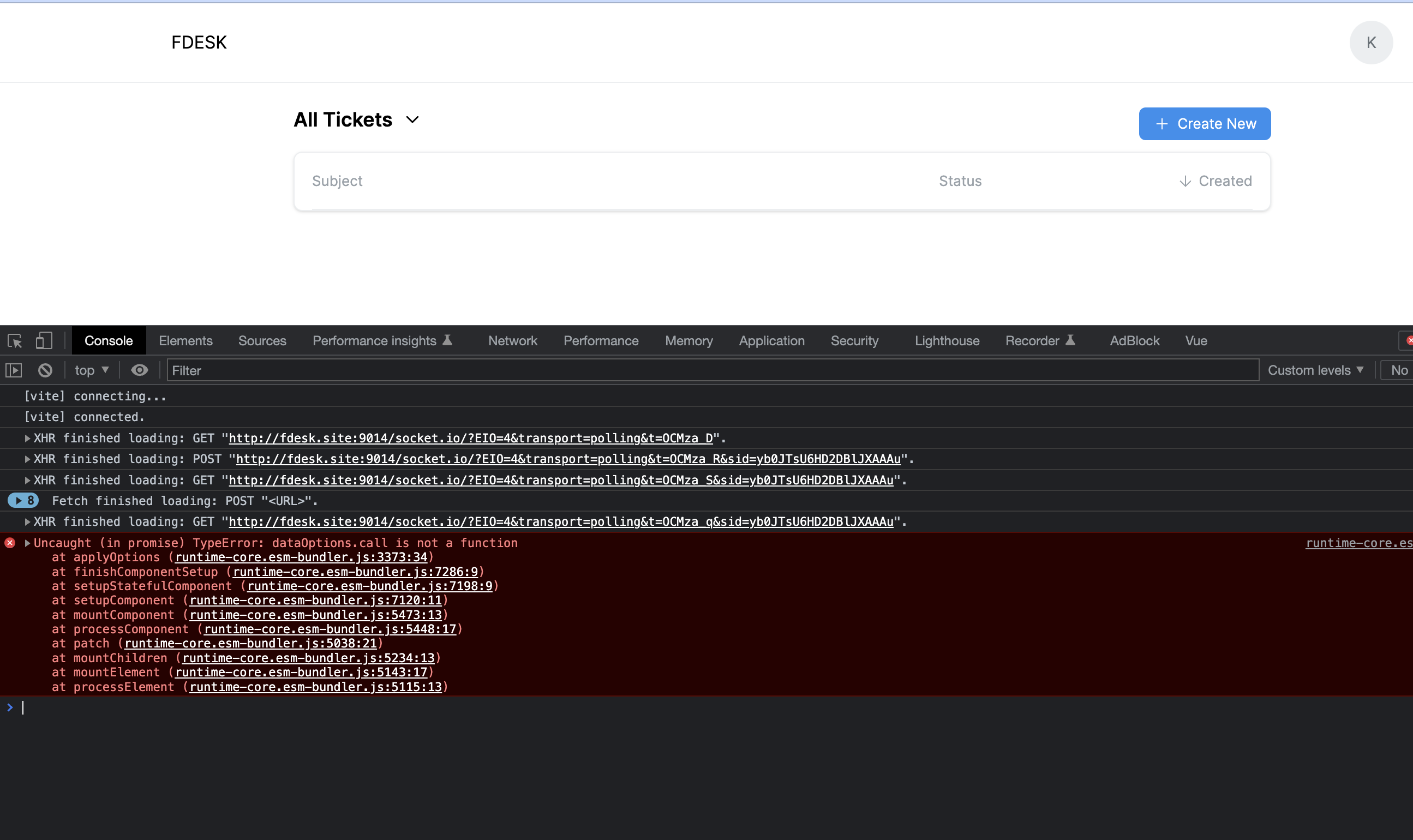The image size is (1413, 840).
Task: Open the Custom levels dropdown
Action: 1316,370
